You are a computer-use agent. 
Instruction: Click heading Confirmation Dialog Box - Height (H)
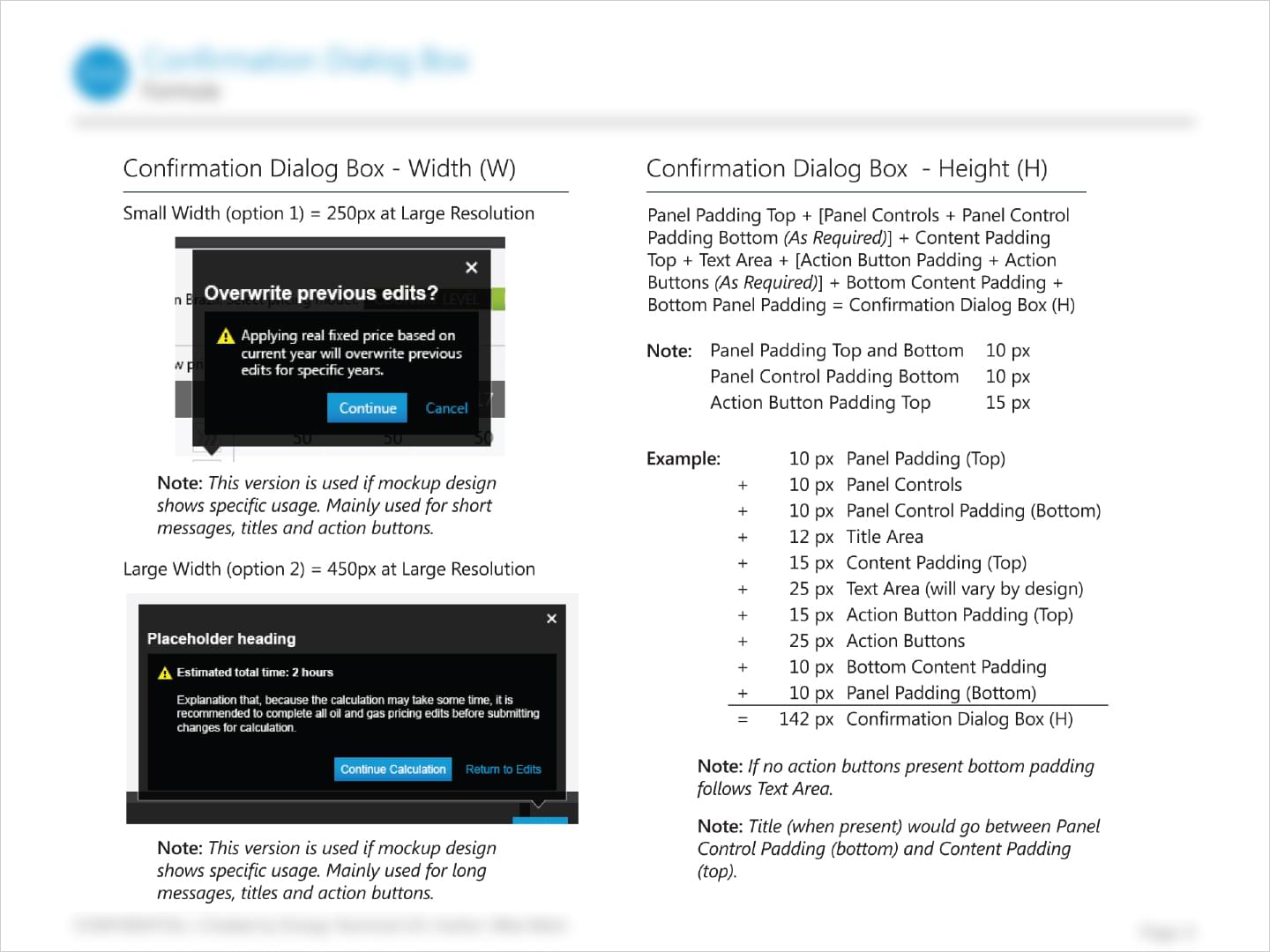pos(847,168)
